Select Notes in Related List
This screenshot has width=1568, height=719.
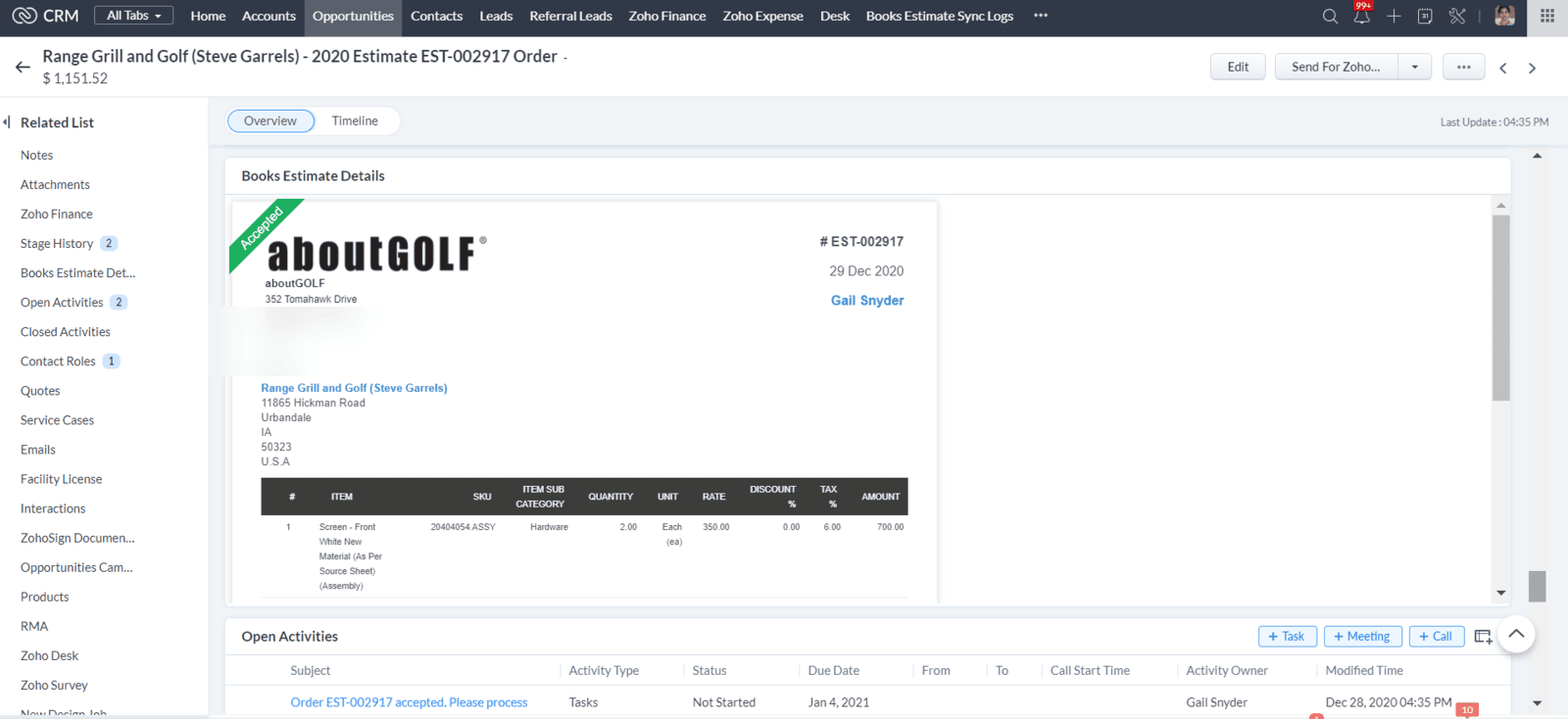(x=36, y=155)
